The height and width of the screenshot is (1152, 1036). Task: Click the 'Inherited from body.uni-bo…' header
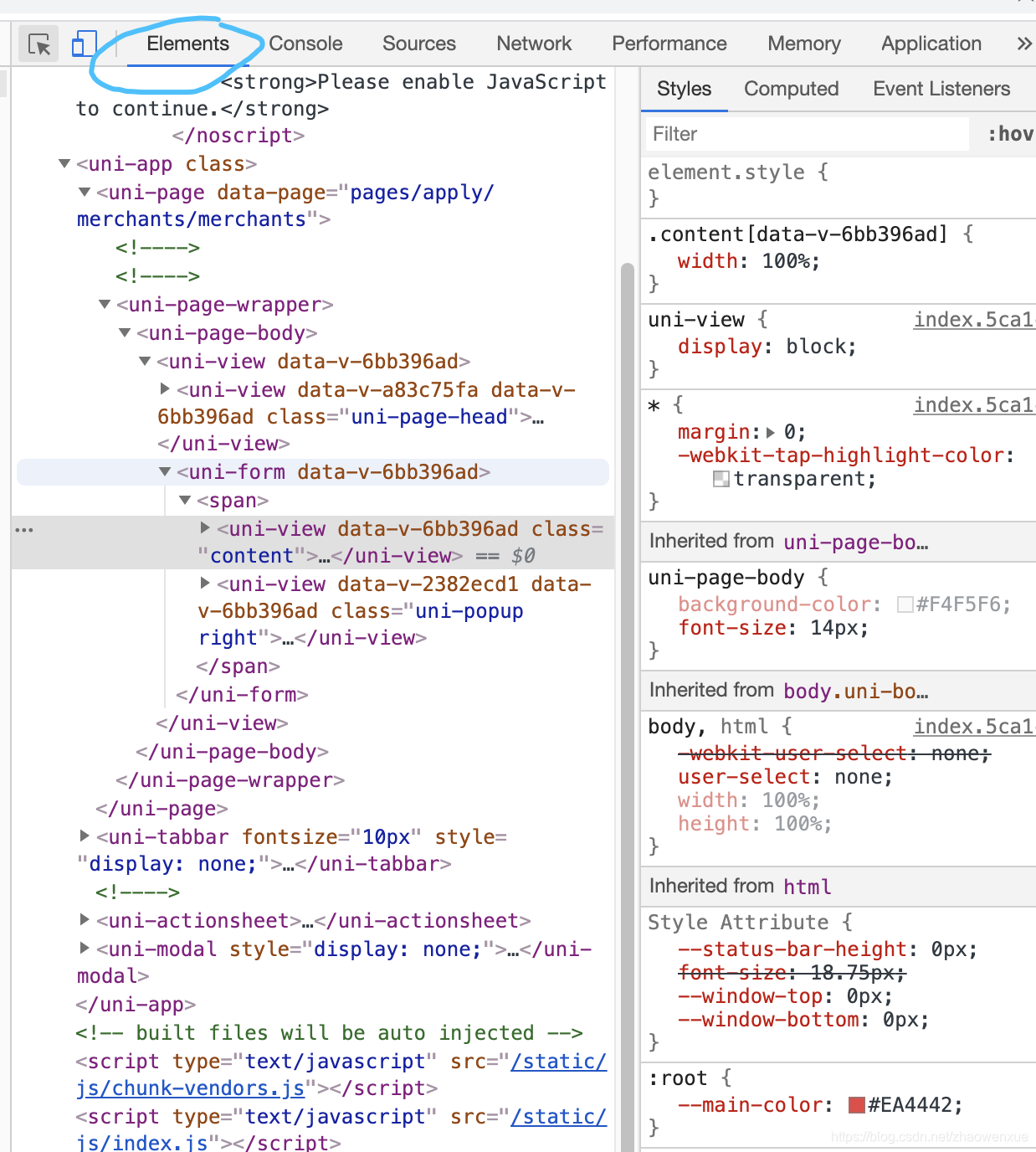(x=839, y=691)
